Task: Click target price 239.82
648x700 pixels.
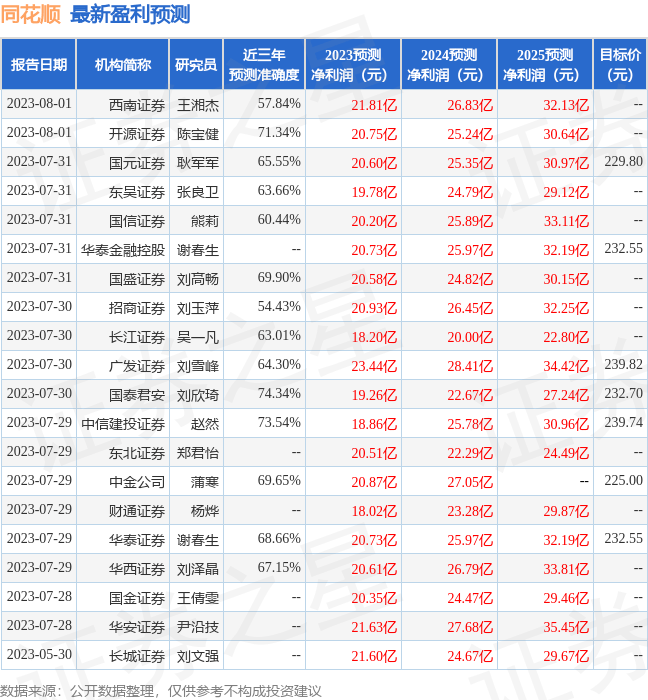Action: (623, 365)
